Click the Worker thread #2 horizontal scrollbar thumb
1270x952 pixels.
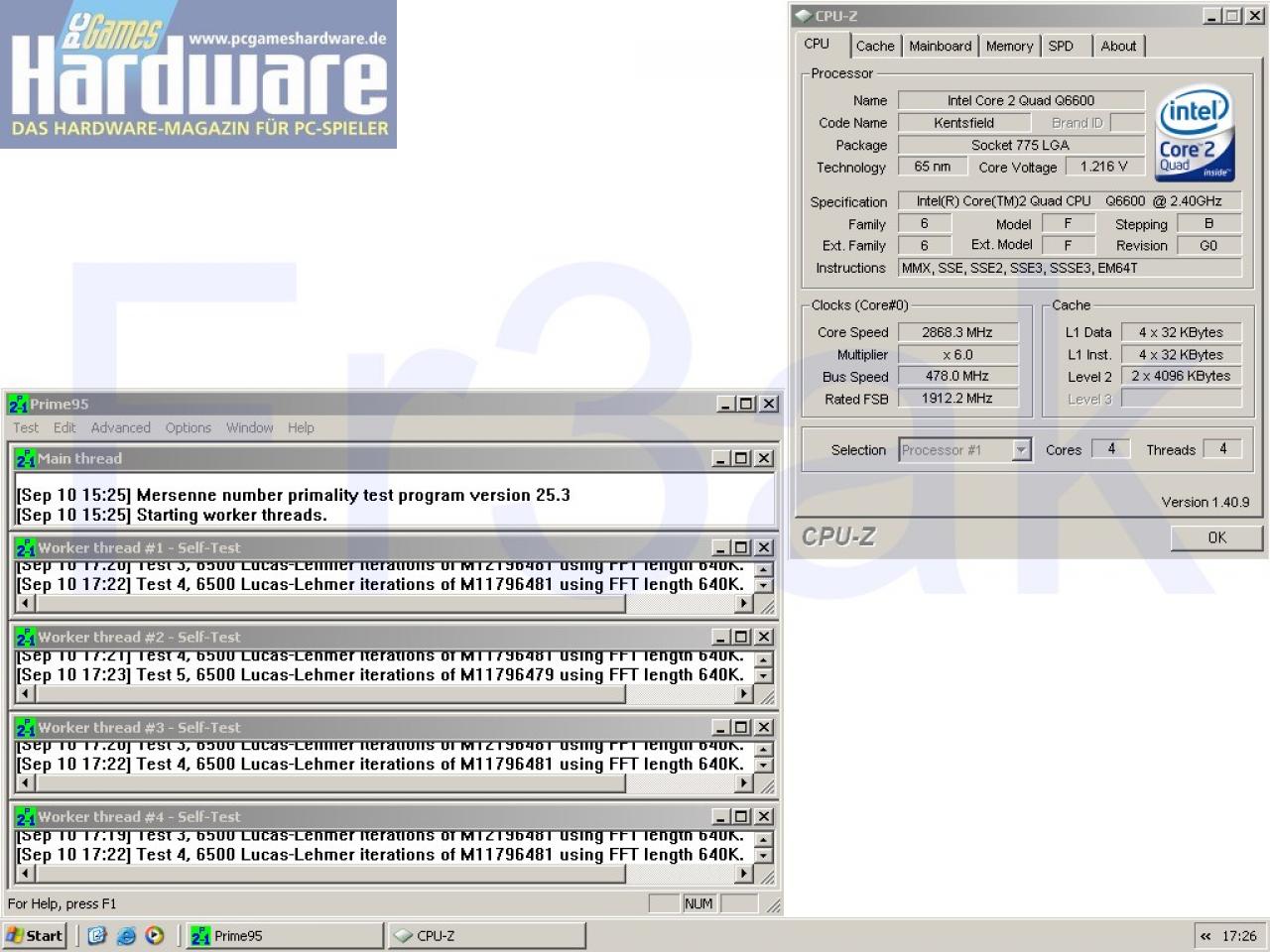tap(330, 694)
